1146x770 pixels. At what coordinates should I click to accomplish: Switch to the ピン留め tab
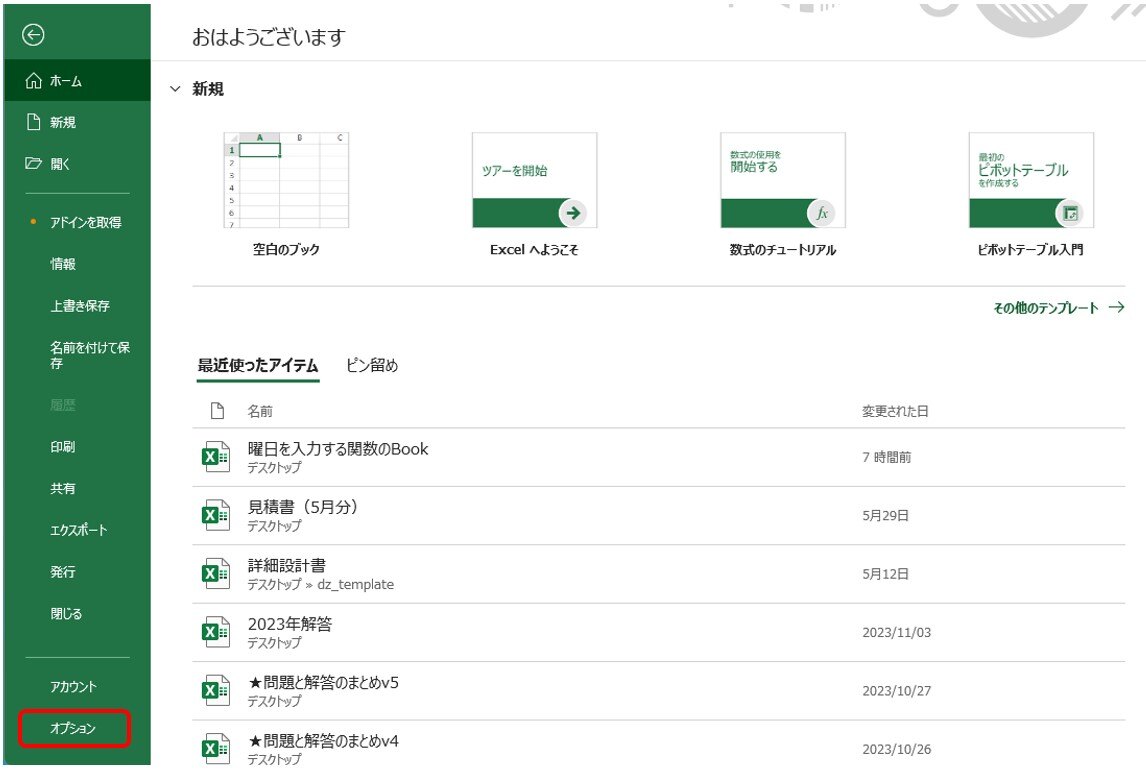point(372,365)
